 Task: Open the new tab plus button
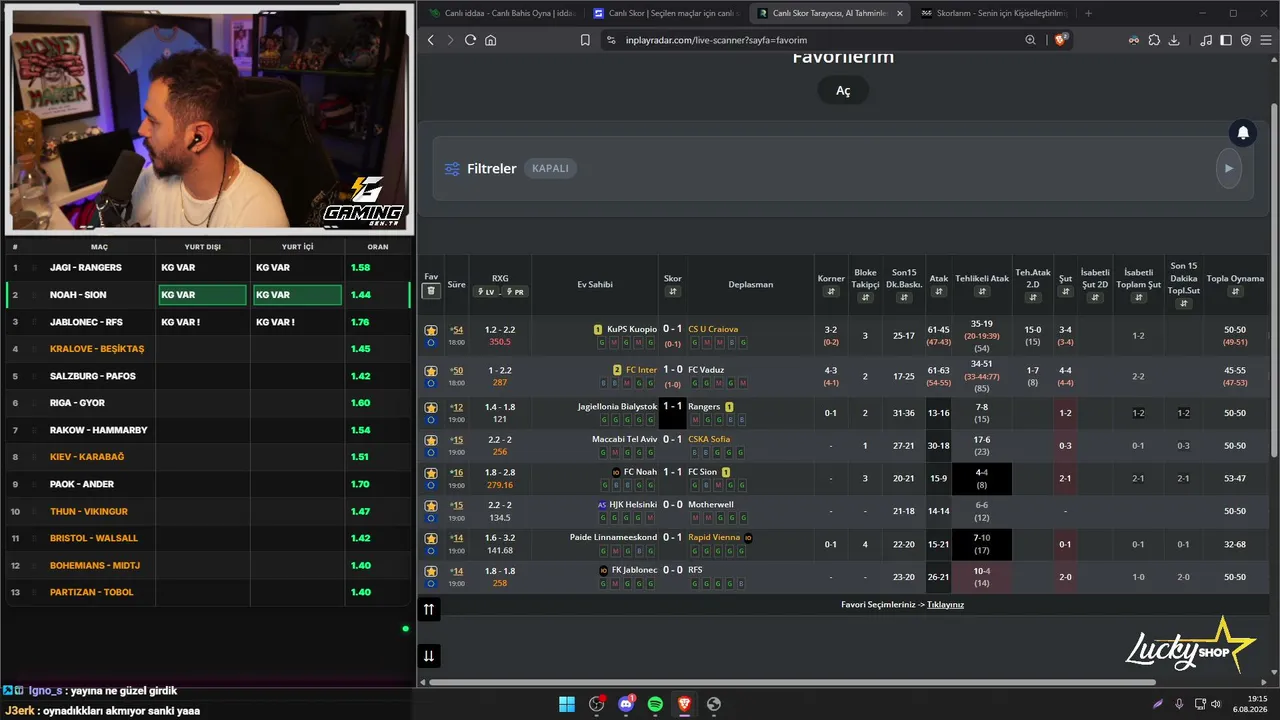pyautogui.click(x=1088, y=13)
